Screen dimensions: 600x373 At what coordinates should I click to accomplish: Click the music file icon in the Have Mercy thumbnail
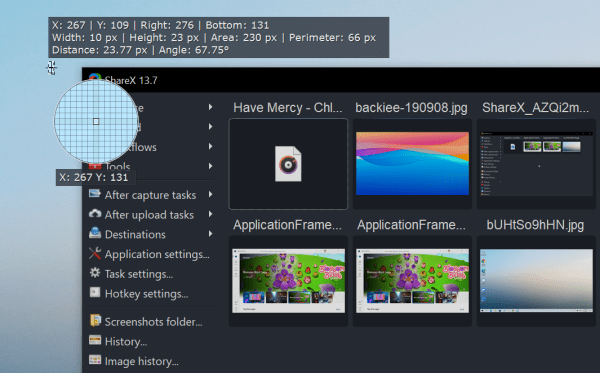(288, 164)
